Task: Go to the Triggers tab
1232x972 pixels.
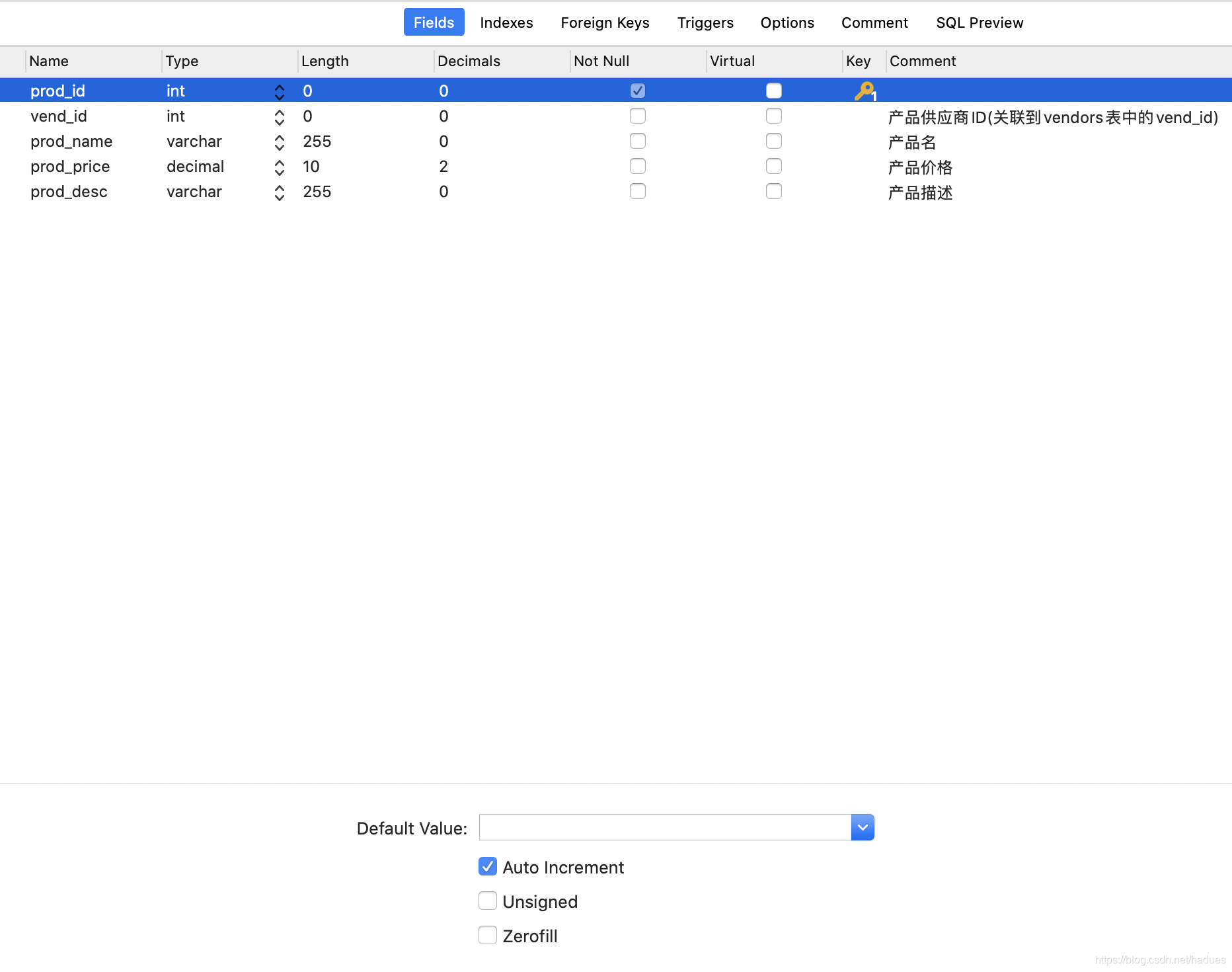Action: (x=705, y=22)
